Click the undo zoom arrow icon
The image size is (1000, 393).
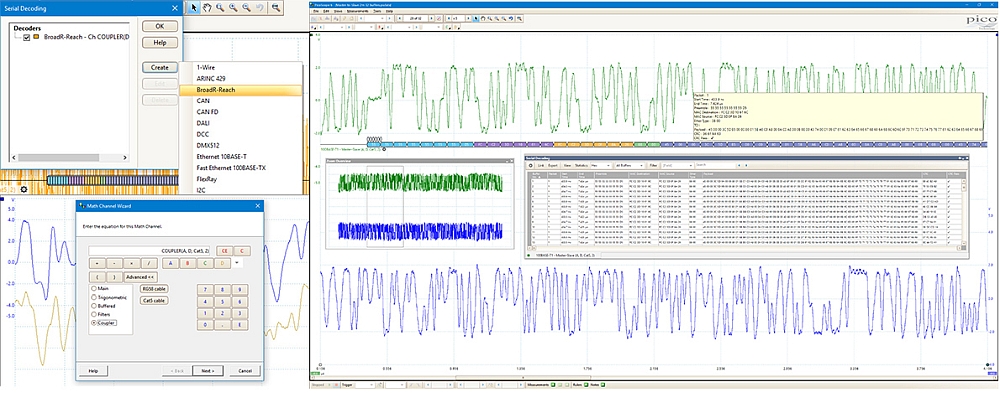(260, 8)
